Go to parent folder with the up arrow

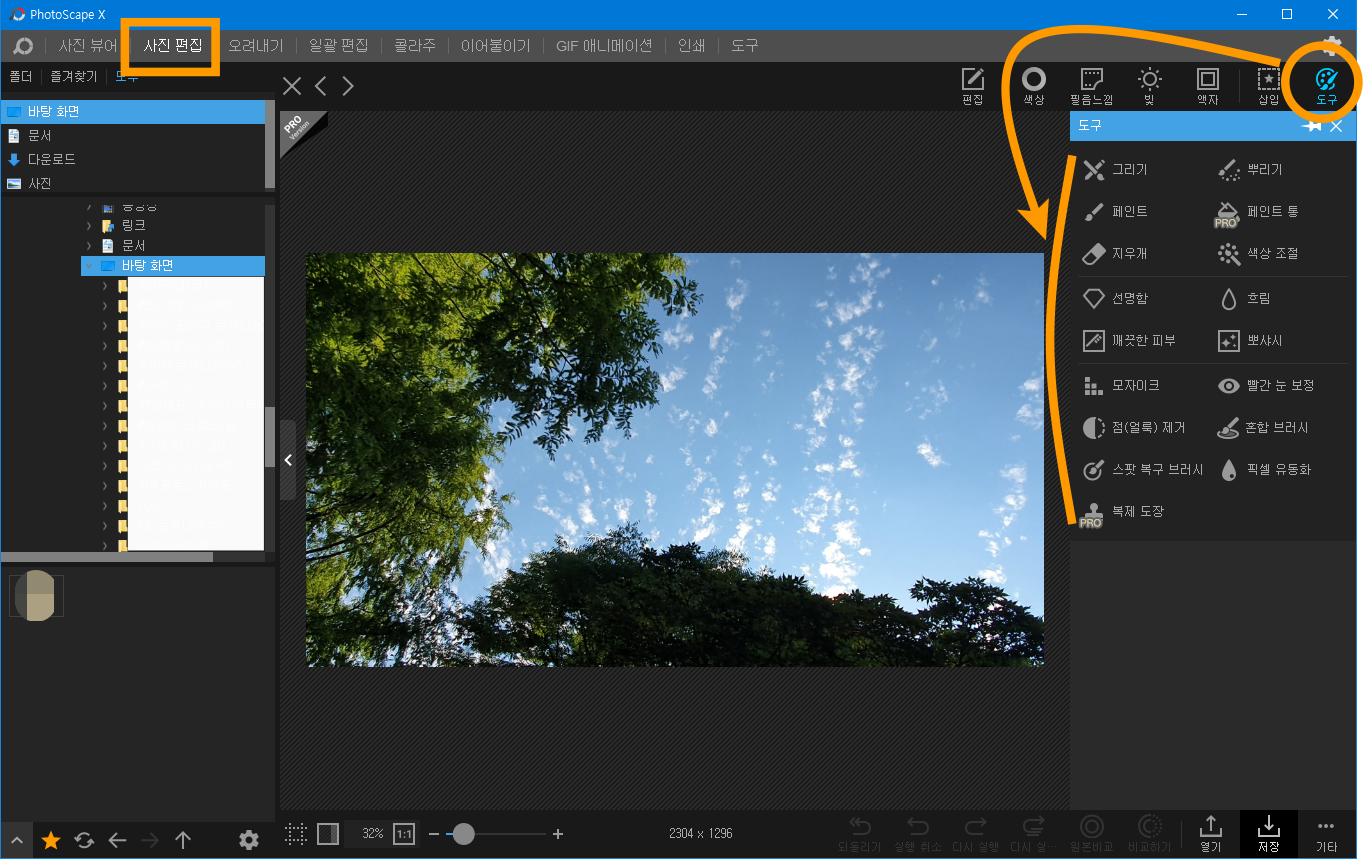183,840
